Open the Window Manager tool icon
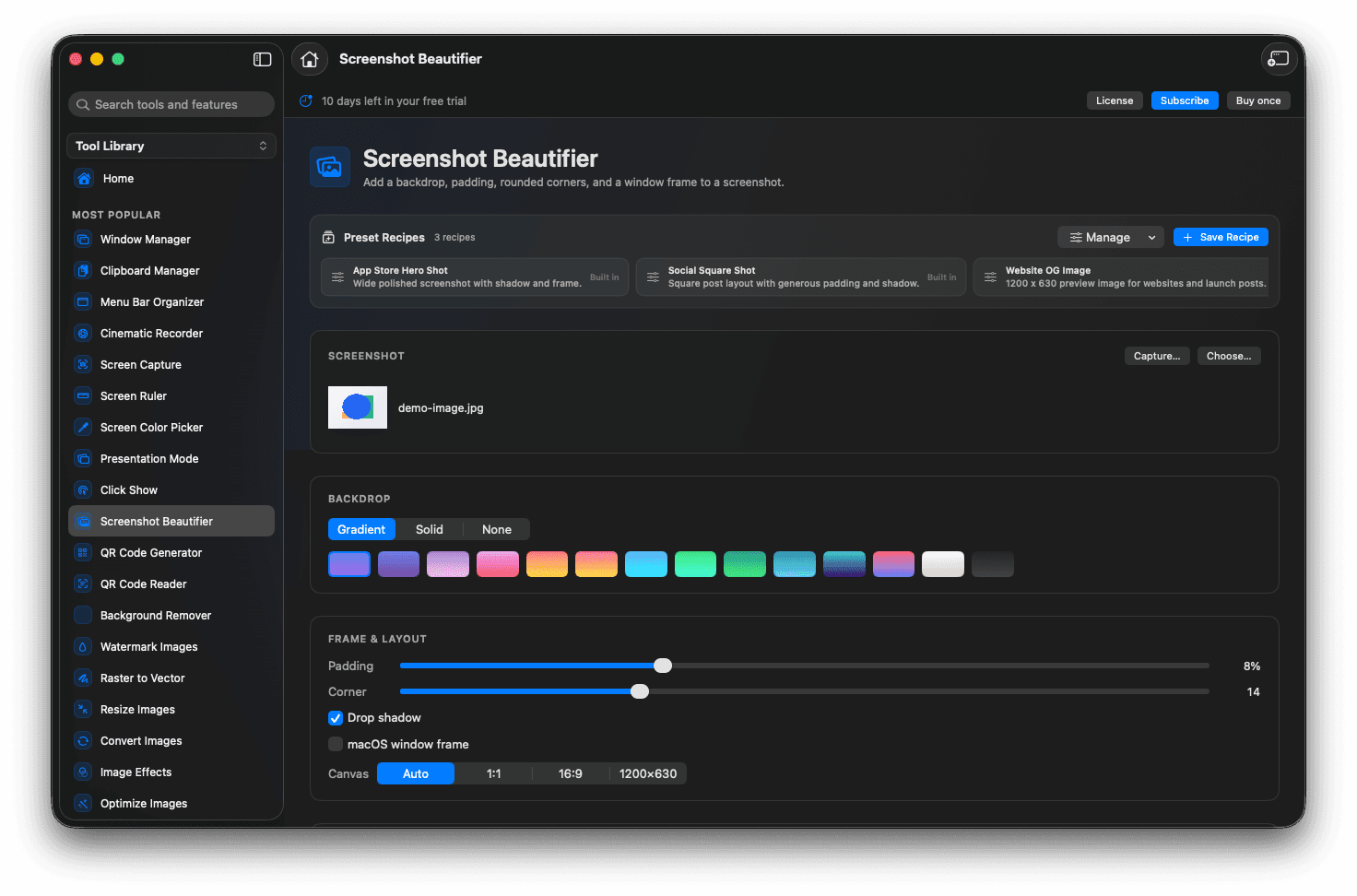1357x896 pixels. [x=83, y=240]
